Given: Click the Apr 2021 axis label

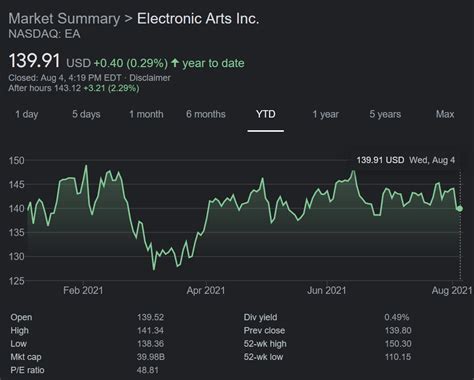Looking at the screenshot, I should [x=206, y=290].
